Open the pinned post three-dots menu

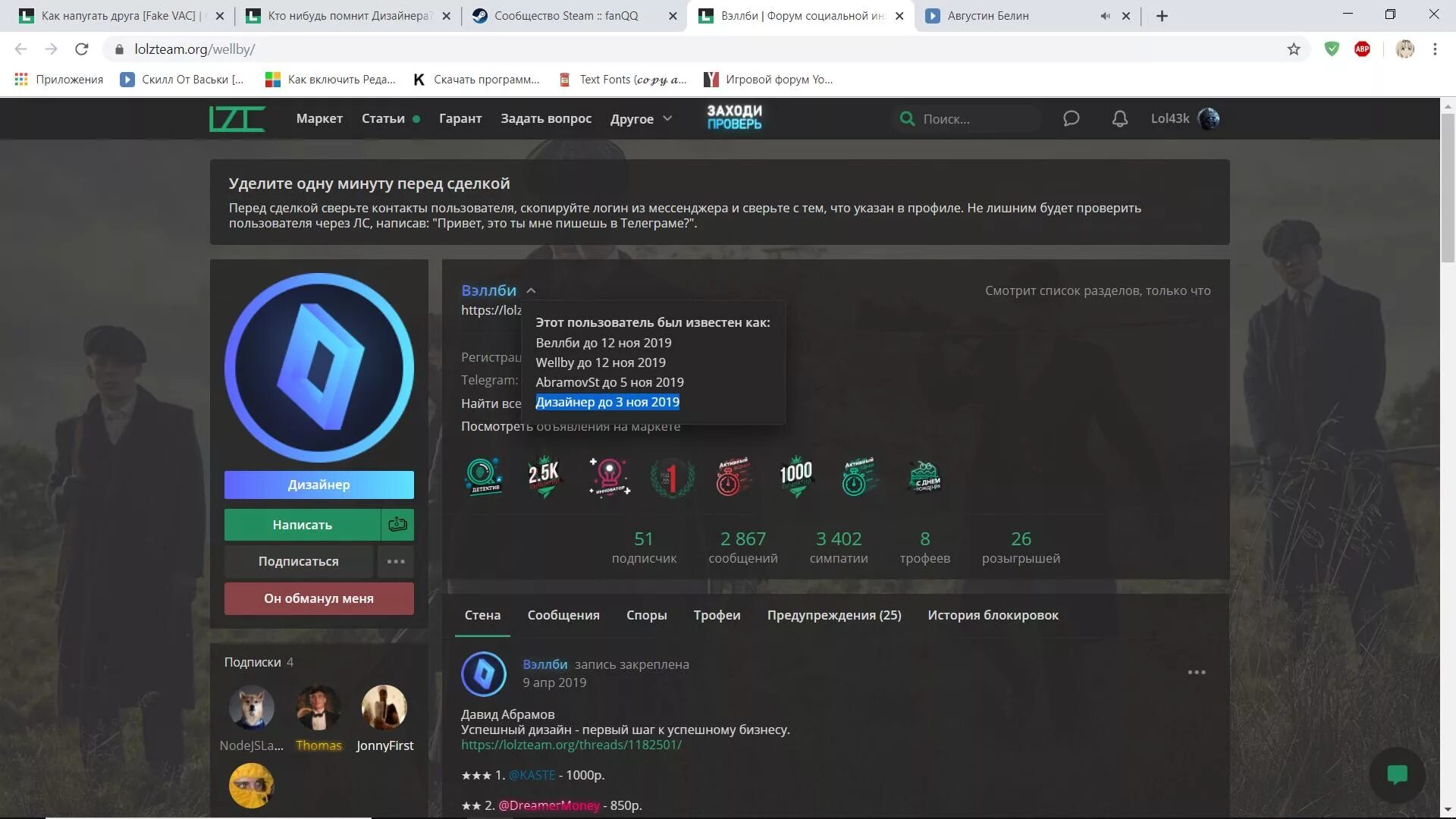click(x=1197, y=673)
